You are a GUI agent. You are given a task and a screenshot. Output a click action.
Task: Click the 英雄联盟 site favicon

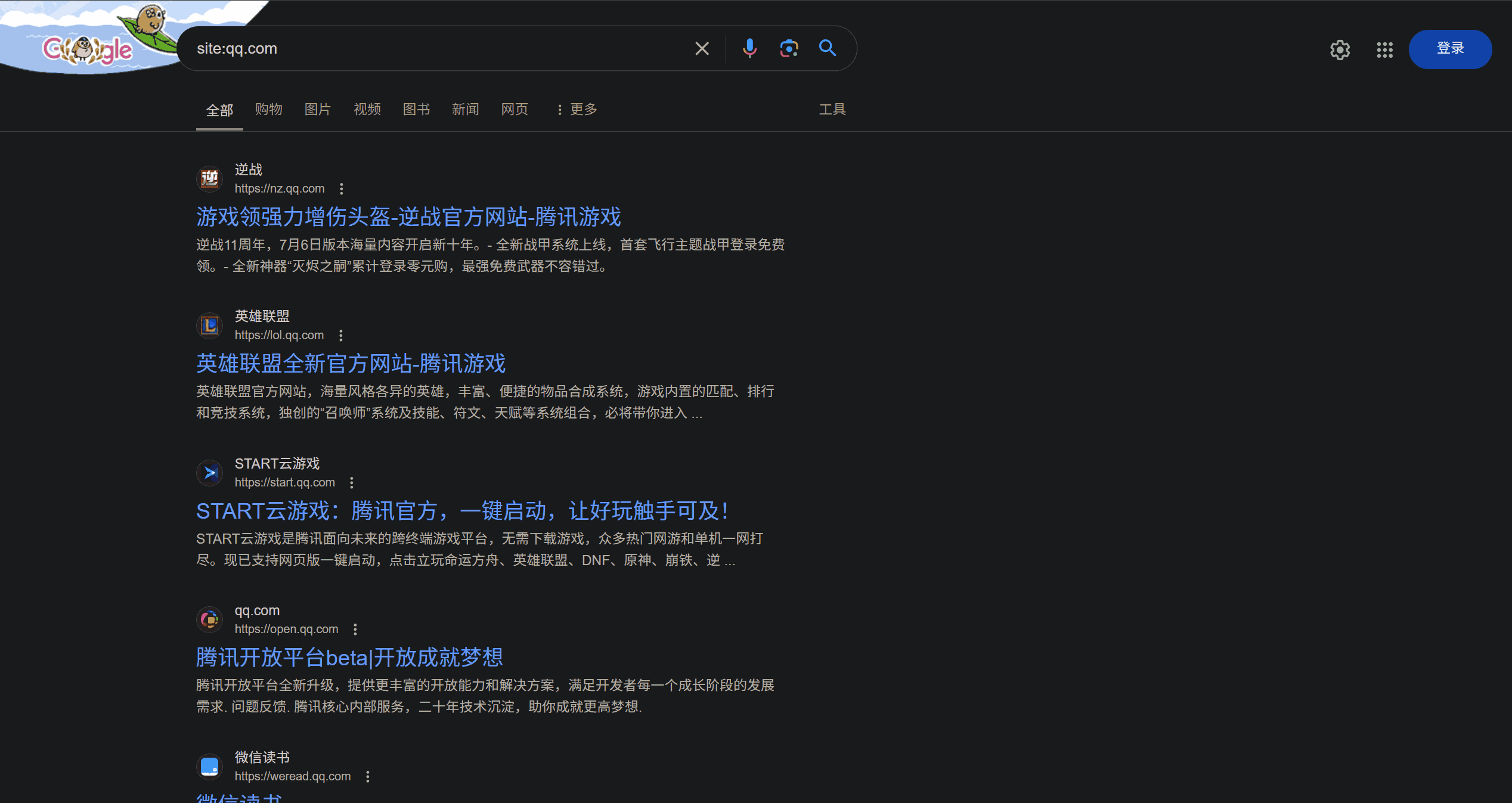[x=209, y=325]
